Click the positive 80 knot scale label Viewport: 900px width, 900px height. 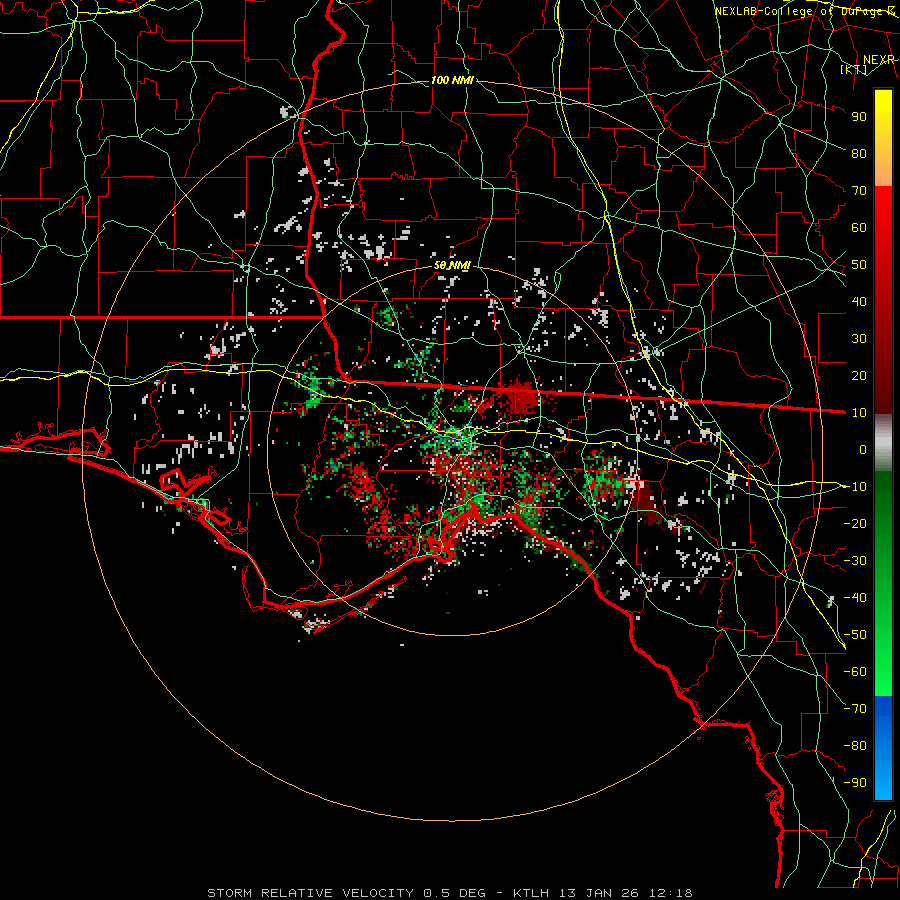pyautogui.click(x=859, y=153)
